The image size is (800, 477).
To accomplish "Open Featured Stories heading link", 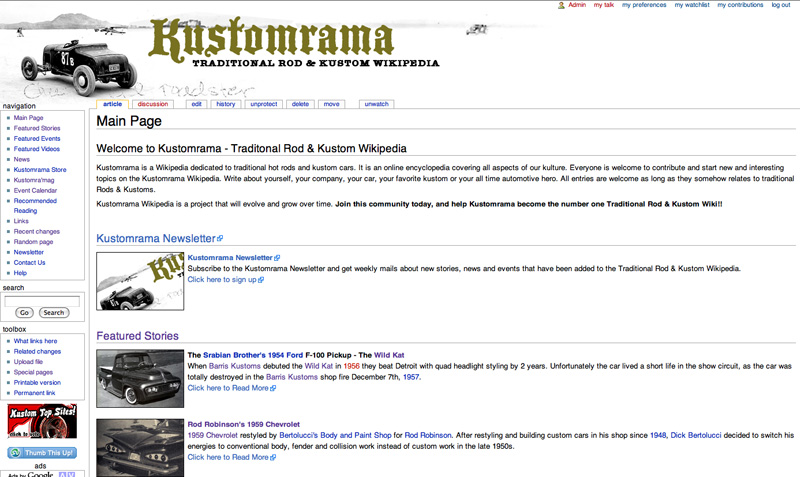I will coord(137,336).
